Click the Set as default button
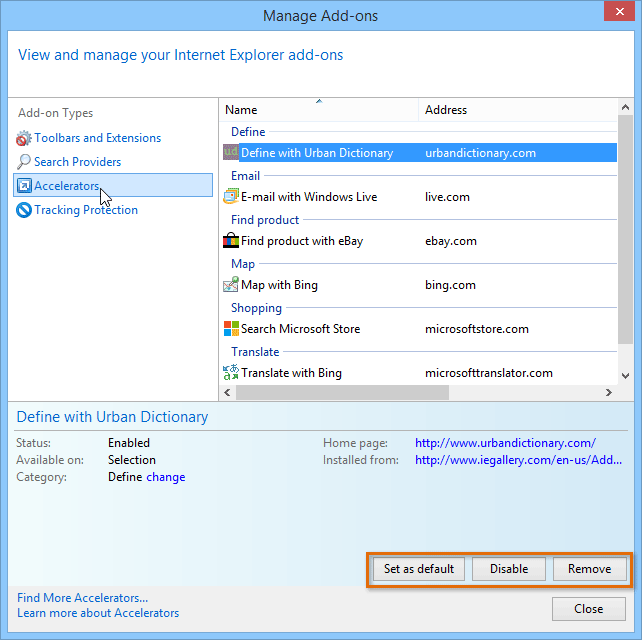This screenshot has height=640, width=642. 419,569
